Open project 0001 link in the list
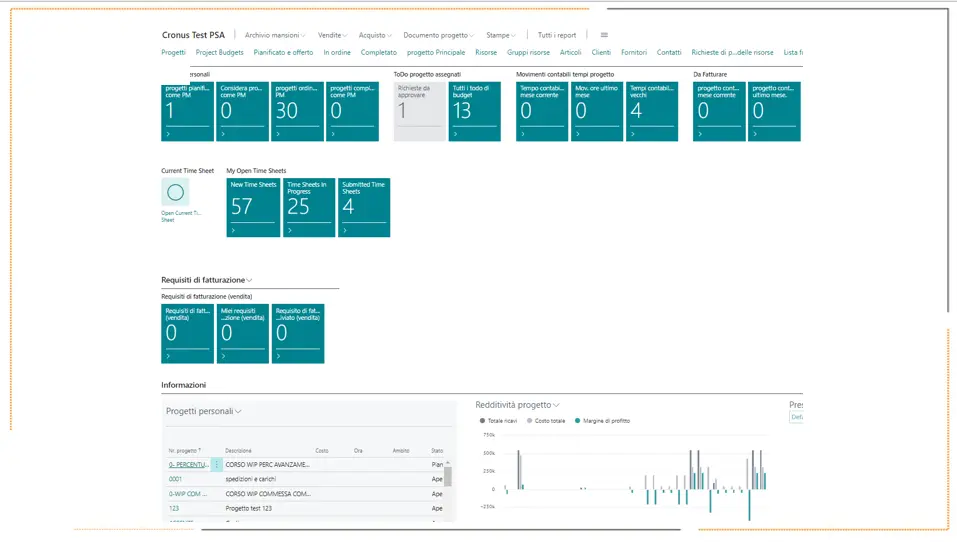This screenshot has height=542, width=957. 175,479
